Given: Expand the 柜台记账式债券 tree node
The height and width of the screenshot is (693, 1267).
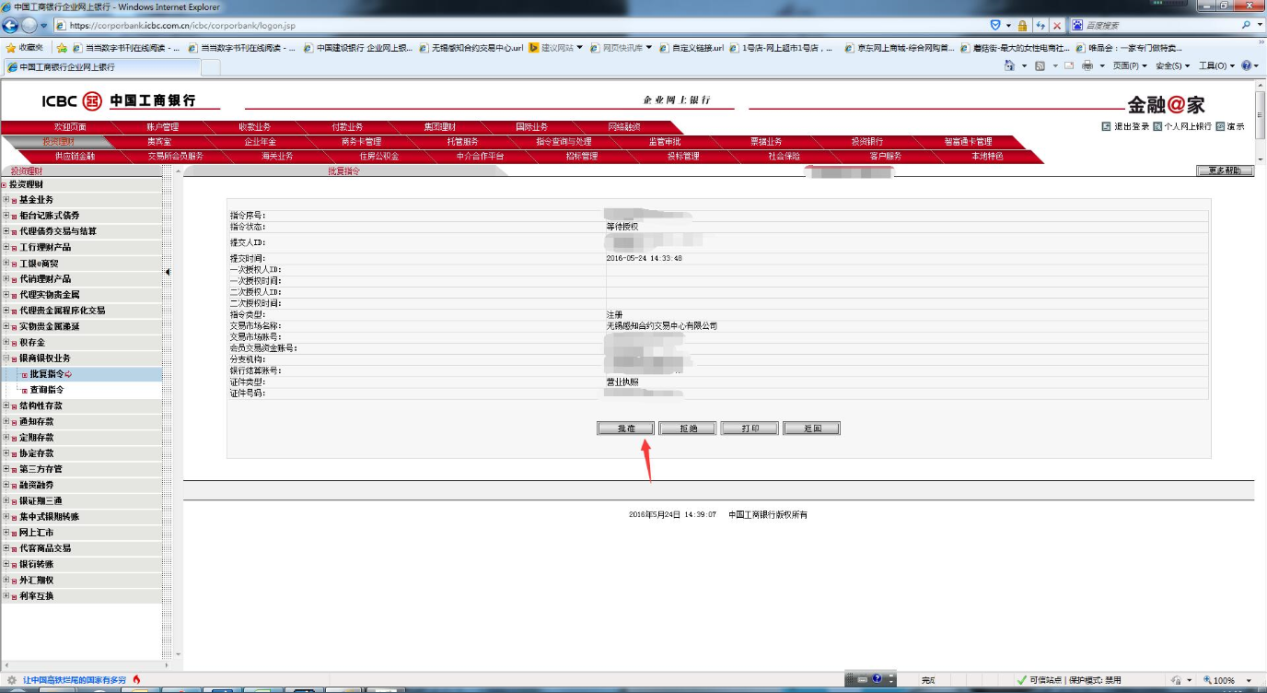Looking at the screenshot, I should (x=6, y=216).
